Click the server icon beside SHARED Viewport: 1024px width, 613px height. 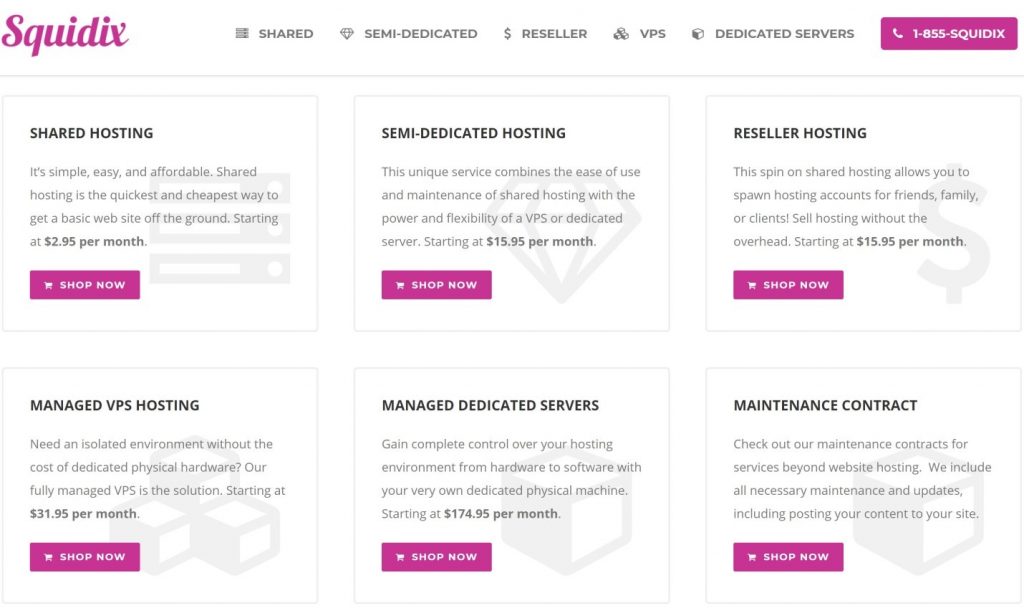pos(242,33)
